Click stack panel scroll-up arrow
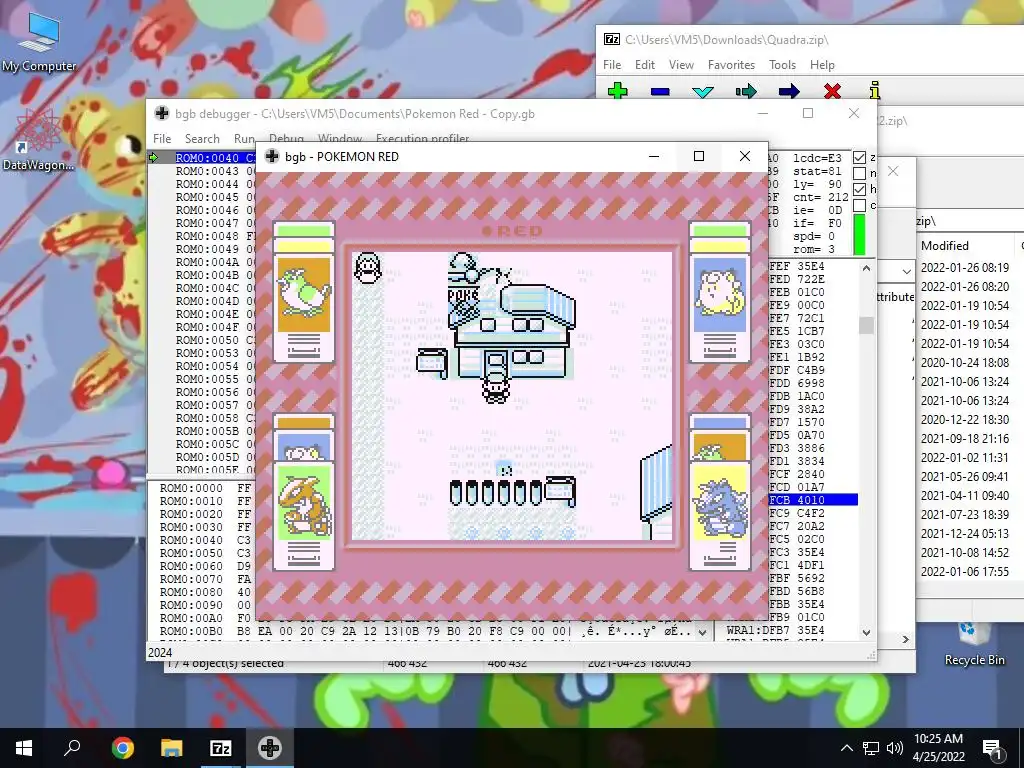 tap(866, 268)
